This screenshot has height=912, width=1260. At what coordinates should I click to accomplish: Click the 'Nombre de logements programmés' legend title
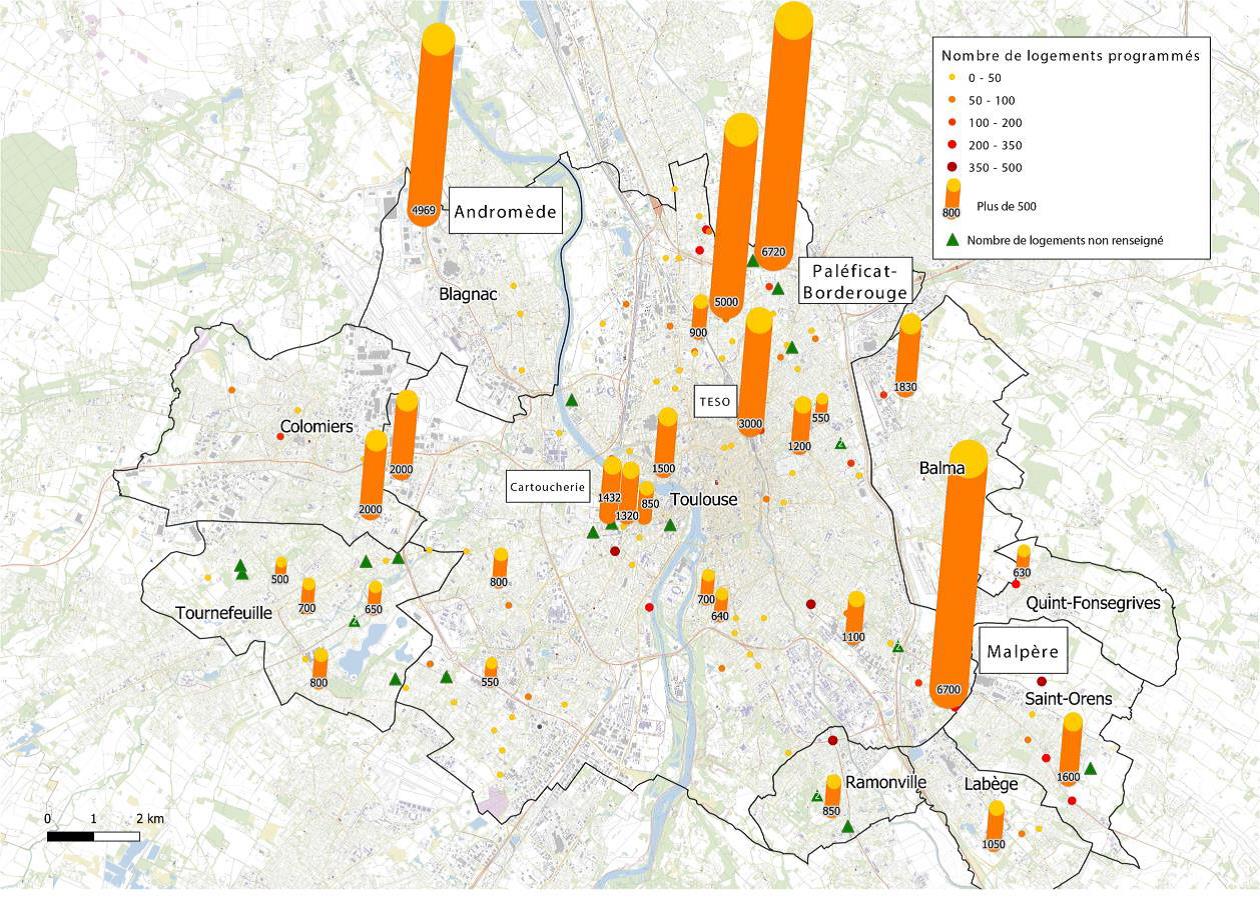click(1070, 56)
